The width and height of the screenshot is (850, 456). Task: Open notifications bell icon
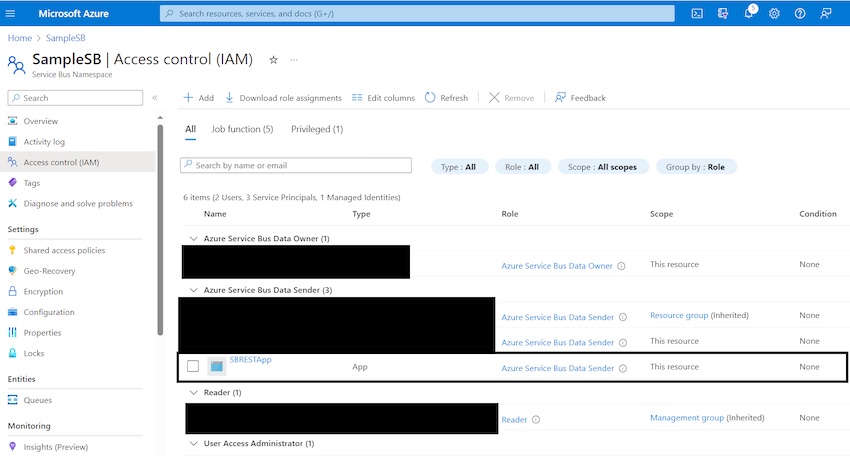749,14
